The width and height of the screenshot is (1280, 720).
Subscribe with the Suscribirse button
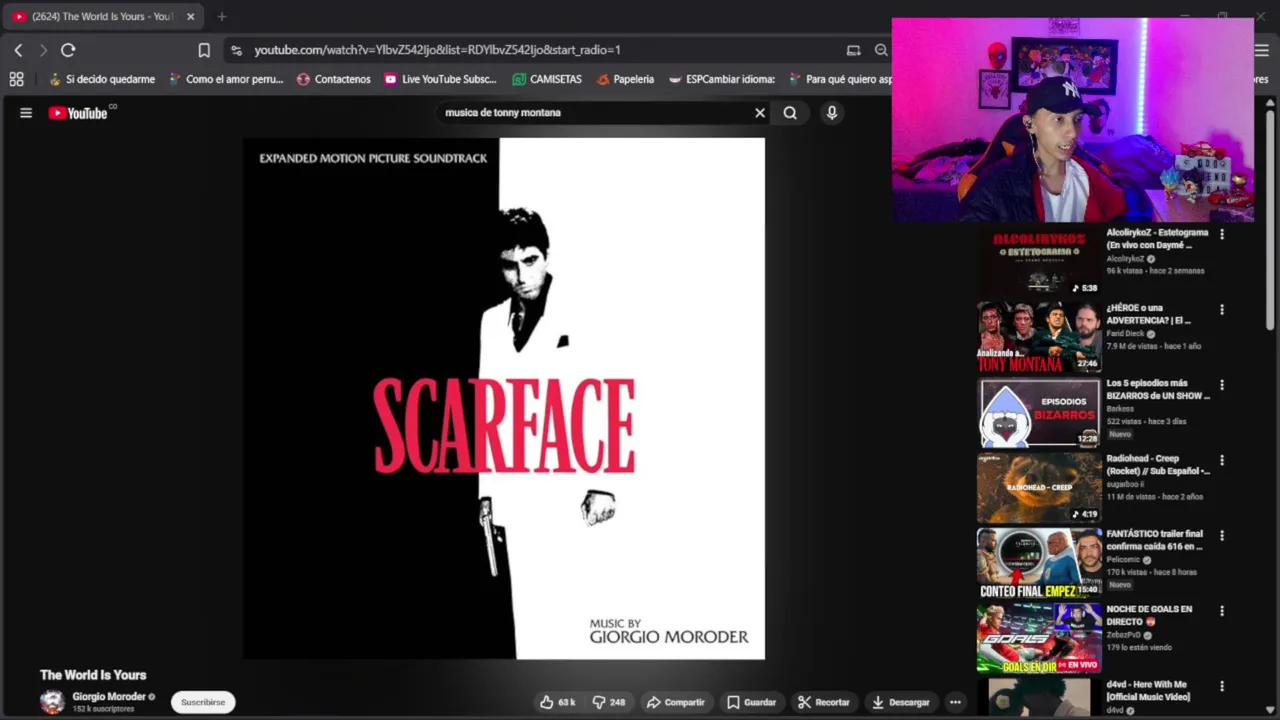click(x=203, y=702)
